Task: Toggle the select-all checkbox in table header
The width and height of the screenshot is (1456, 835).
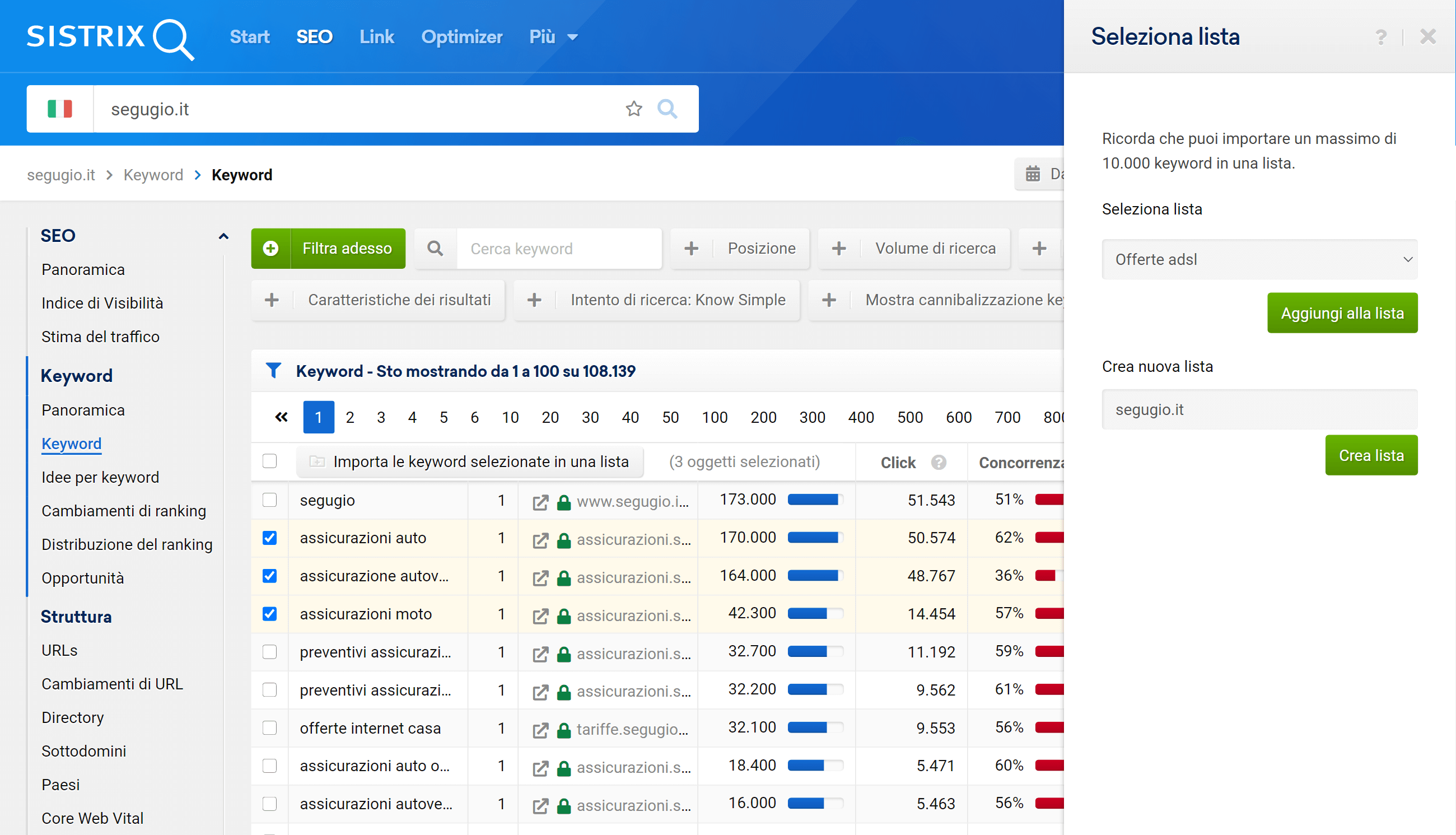Action: (x=269, y=461)
